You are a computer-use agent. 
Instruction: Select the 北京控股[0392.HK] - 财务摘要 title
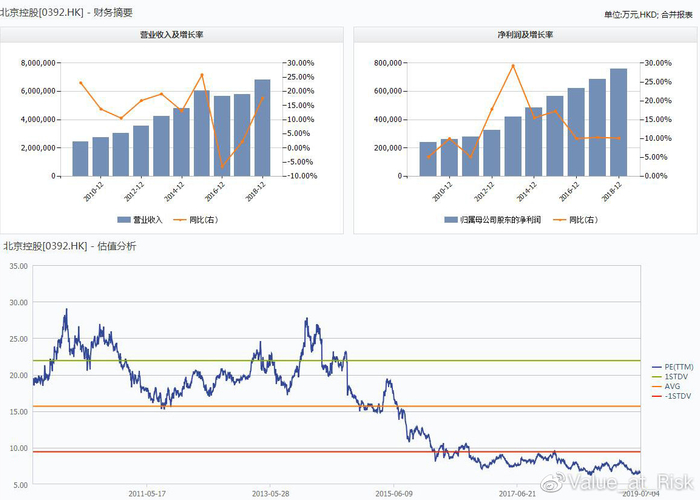(x=67, y=12)
